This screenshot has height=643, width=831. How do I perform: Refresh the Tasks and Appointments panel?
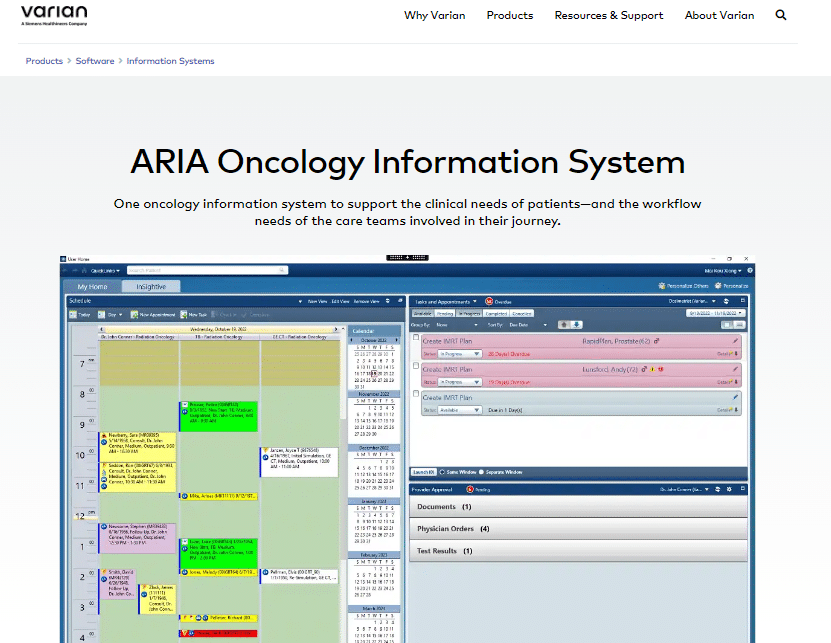[726, 301]
